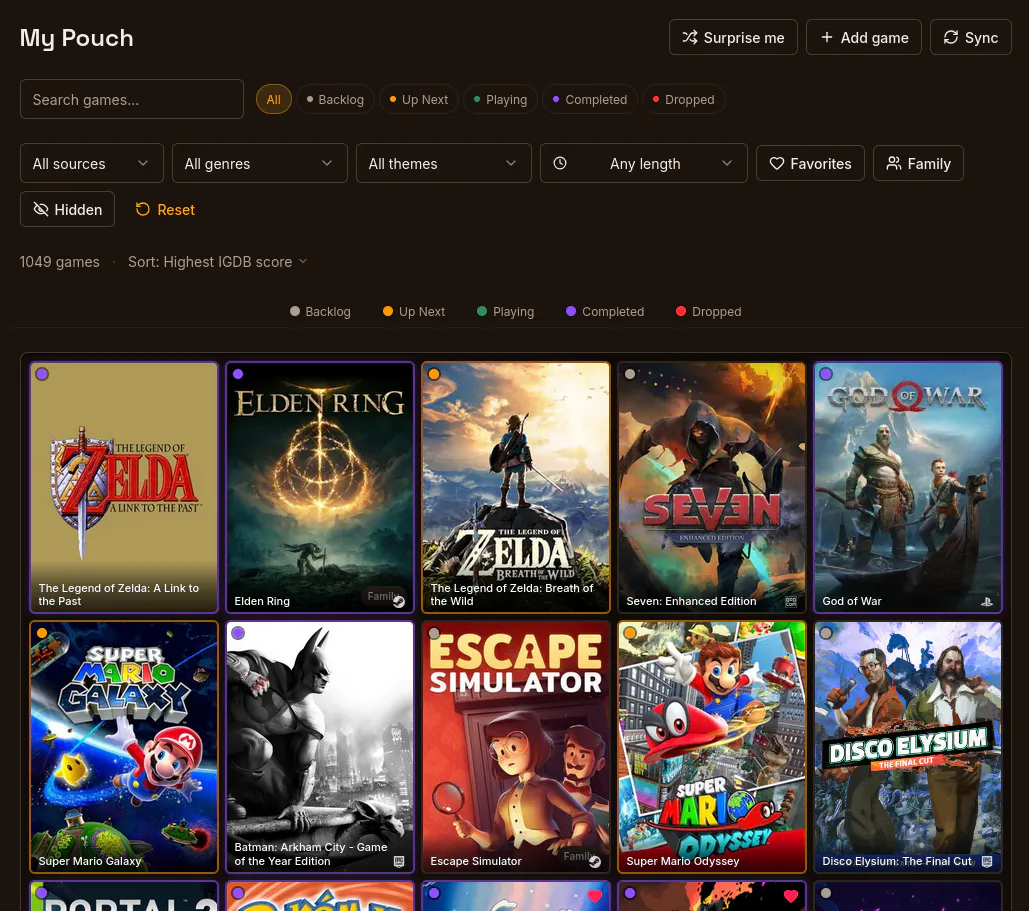Open the Any length dropdown
Image resolution: width=1029 pixels, height=911 pixels.
click(x=644, y=163)
